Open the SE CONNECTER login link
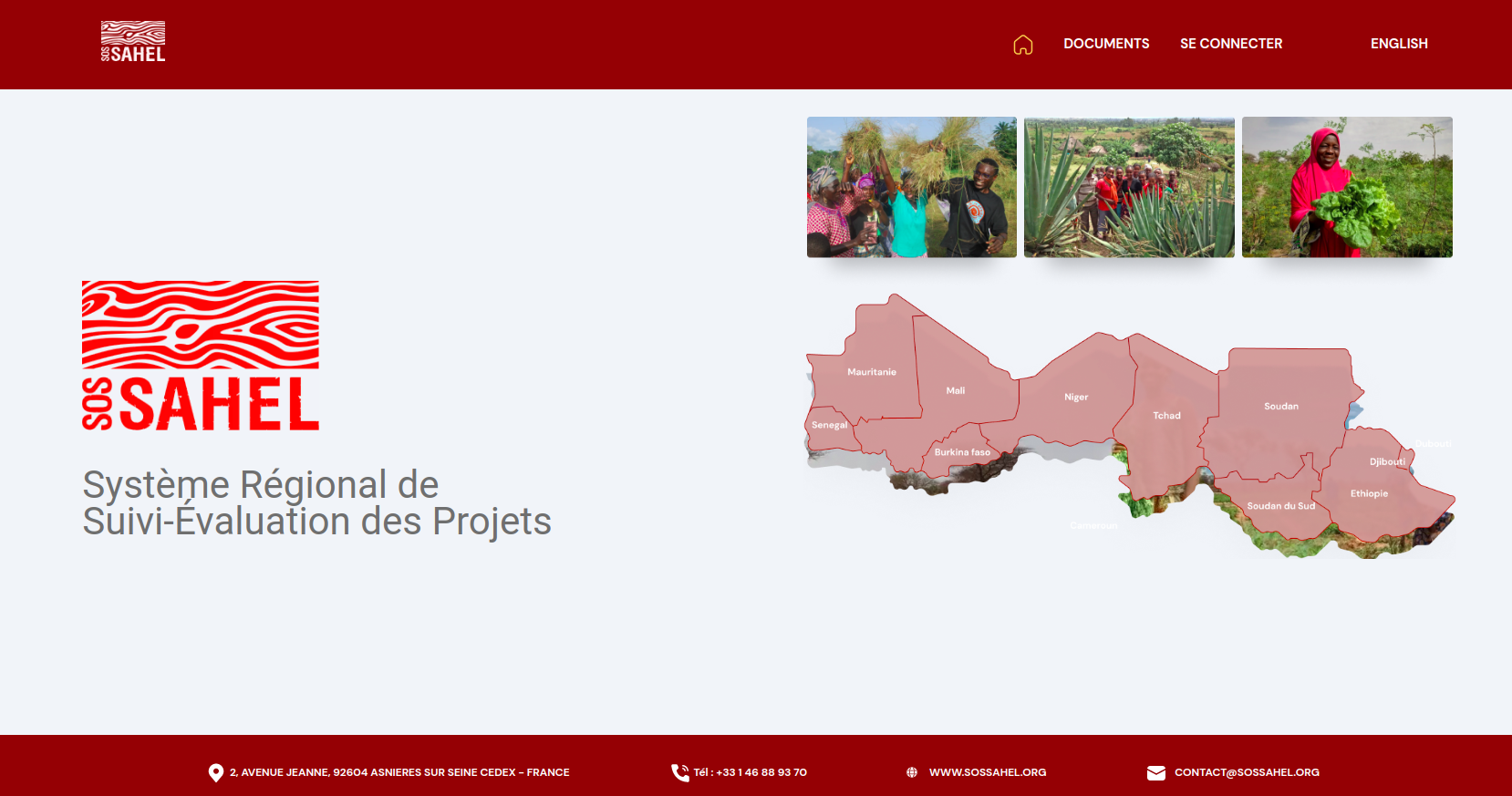The image size is (1512, 796). click(x=1231, y=44)
